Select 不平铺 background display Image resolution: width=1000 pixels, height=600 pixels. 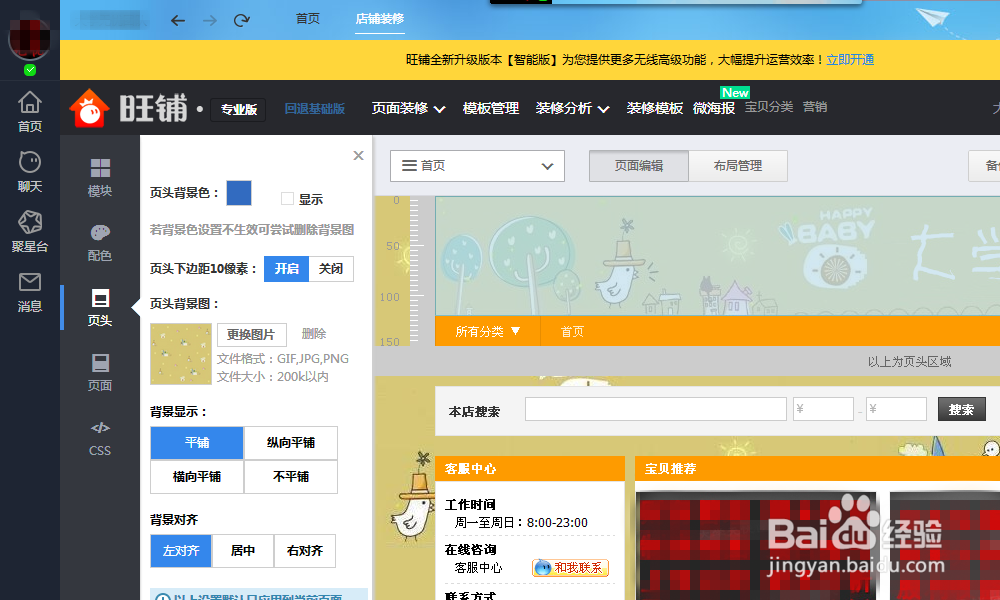click(291, 477)
